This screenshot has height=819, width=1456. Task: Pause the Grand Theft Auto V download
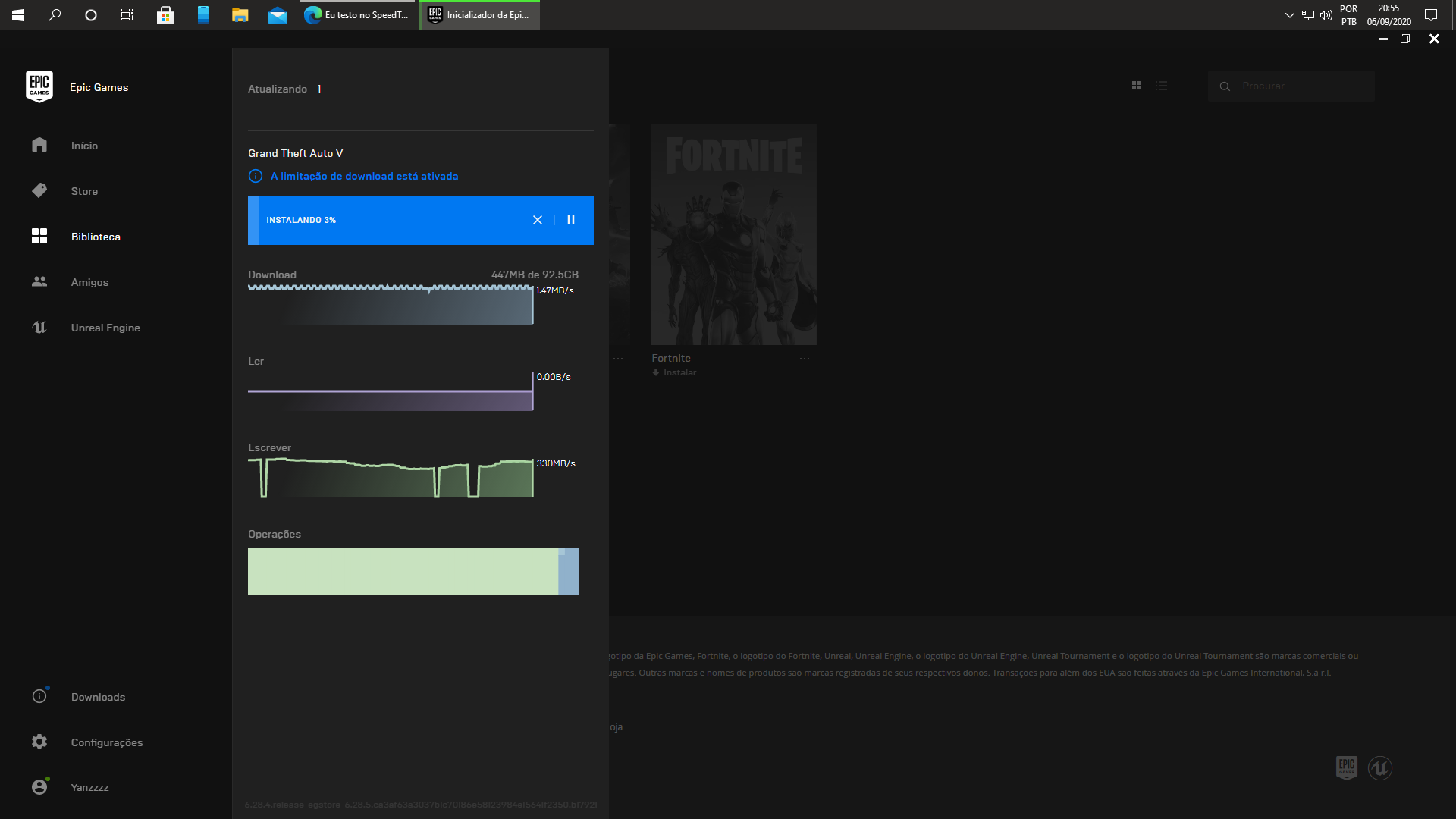571,220
